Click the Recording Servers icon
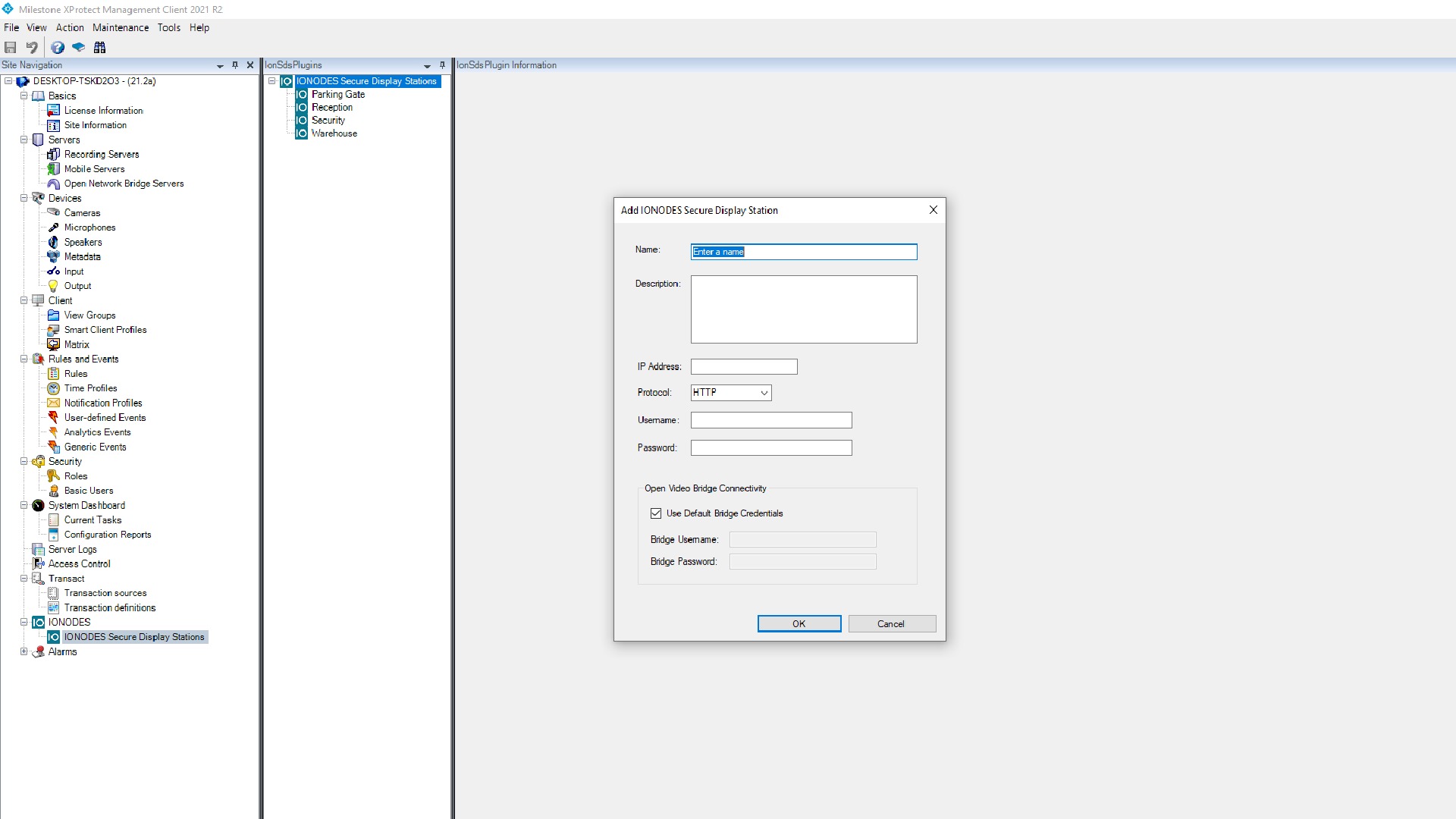This screenshot has height=819, width=1456. 54,155
